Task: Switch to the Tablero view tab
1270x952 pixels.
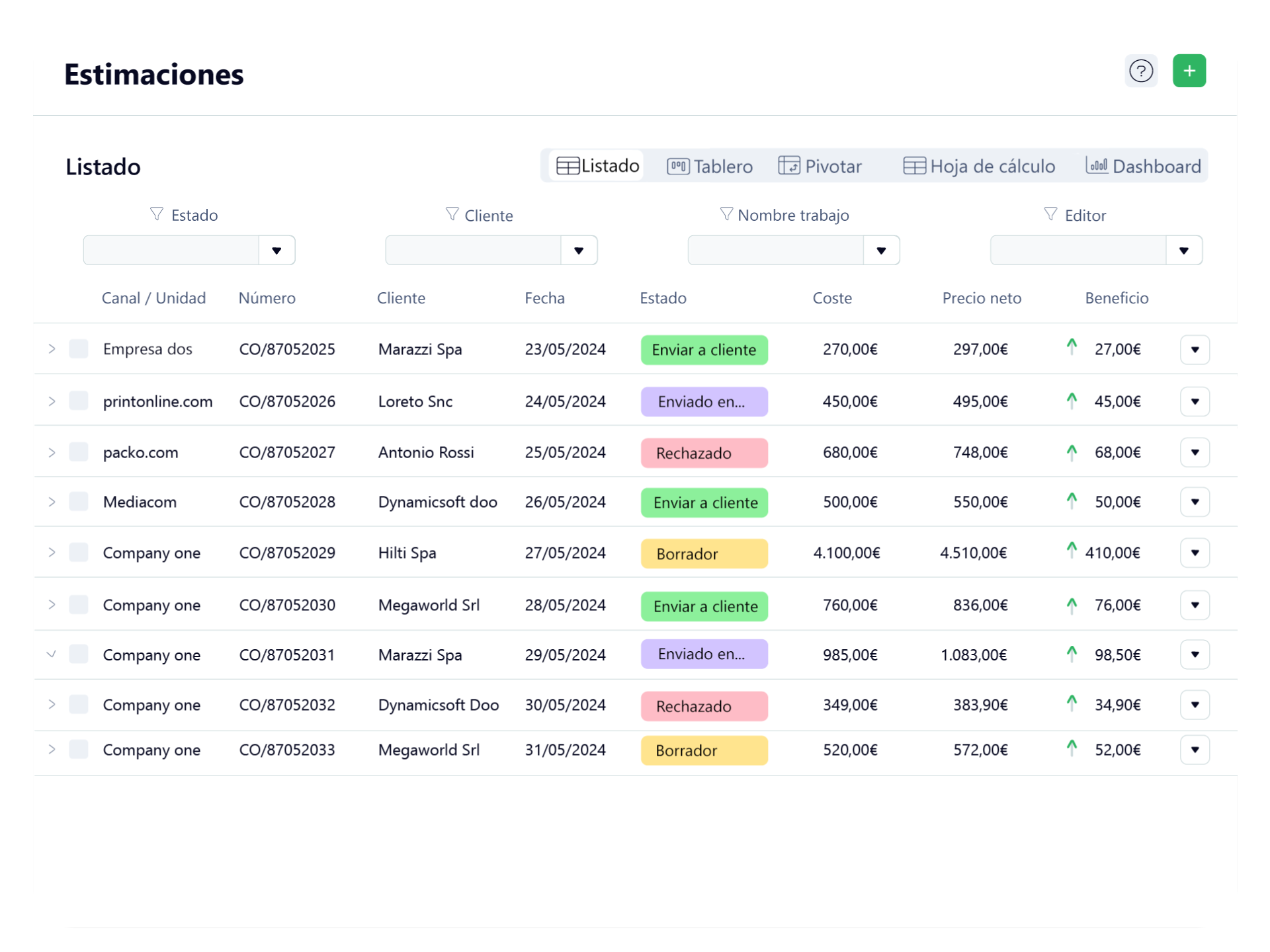Action: click(710, 166)
